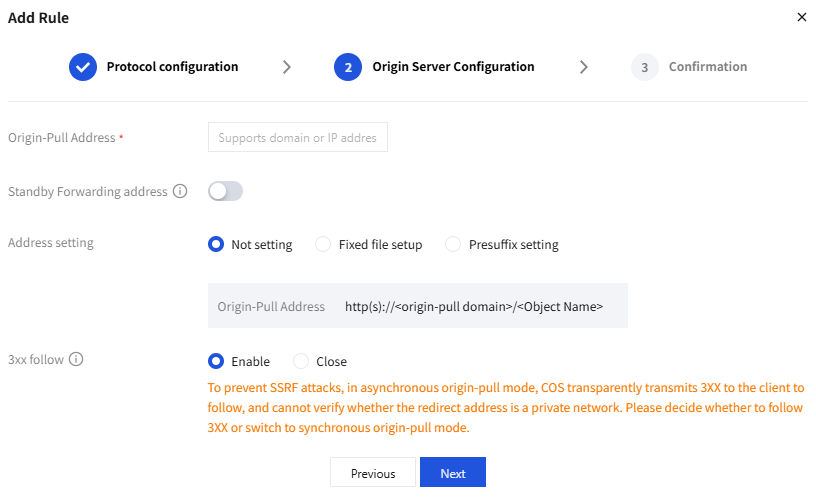Click the info icon beside Standby Forwarding address
The image size is (816, 500).
(x=180, y=191)
